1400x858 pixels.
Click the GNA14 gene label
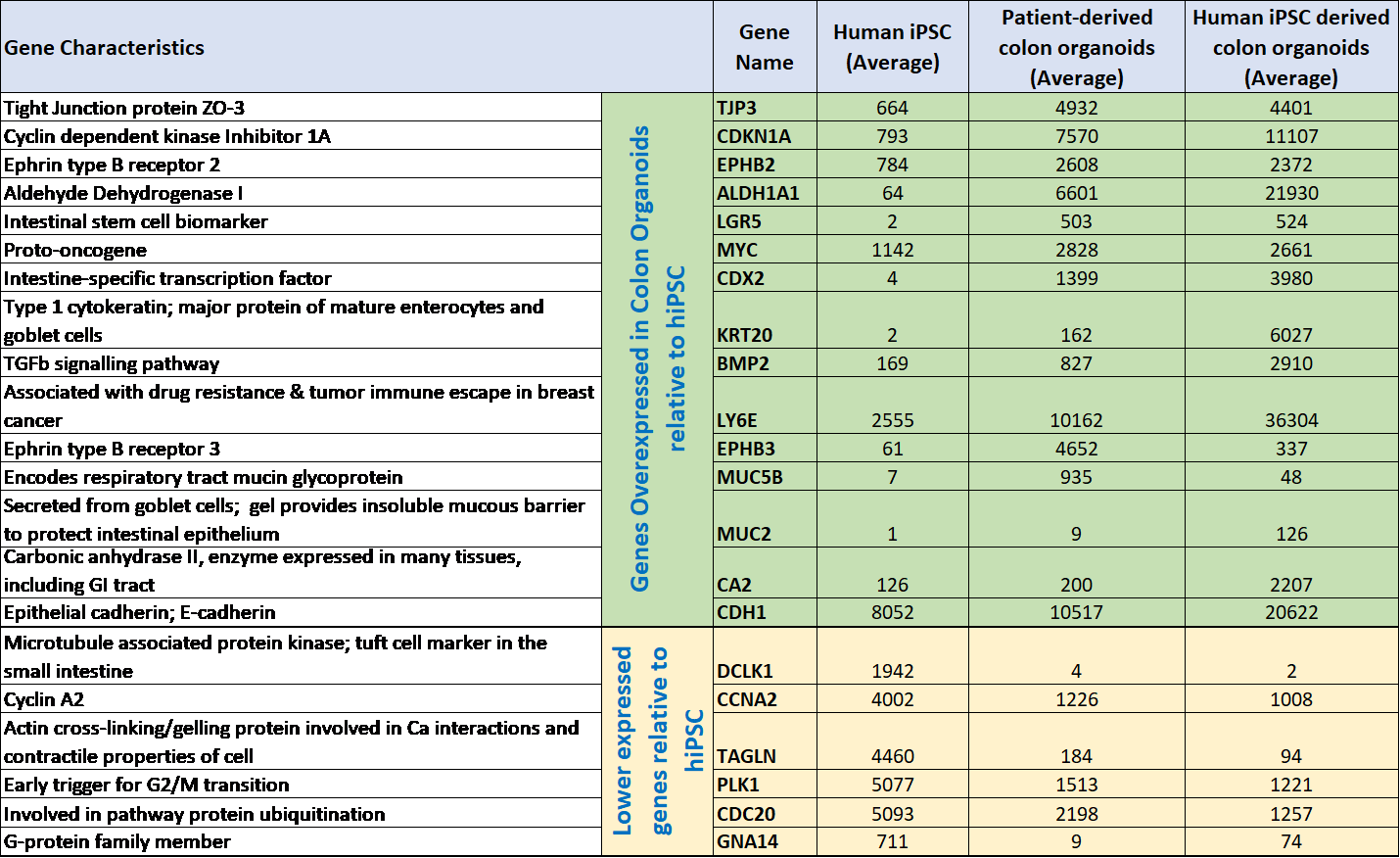click(x=764, y=841)
